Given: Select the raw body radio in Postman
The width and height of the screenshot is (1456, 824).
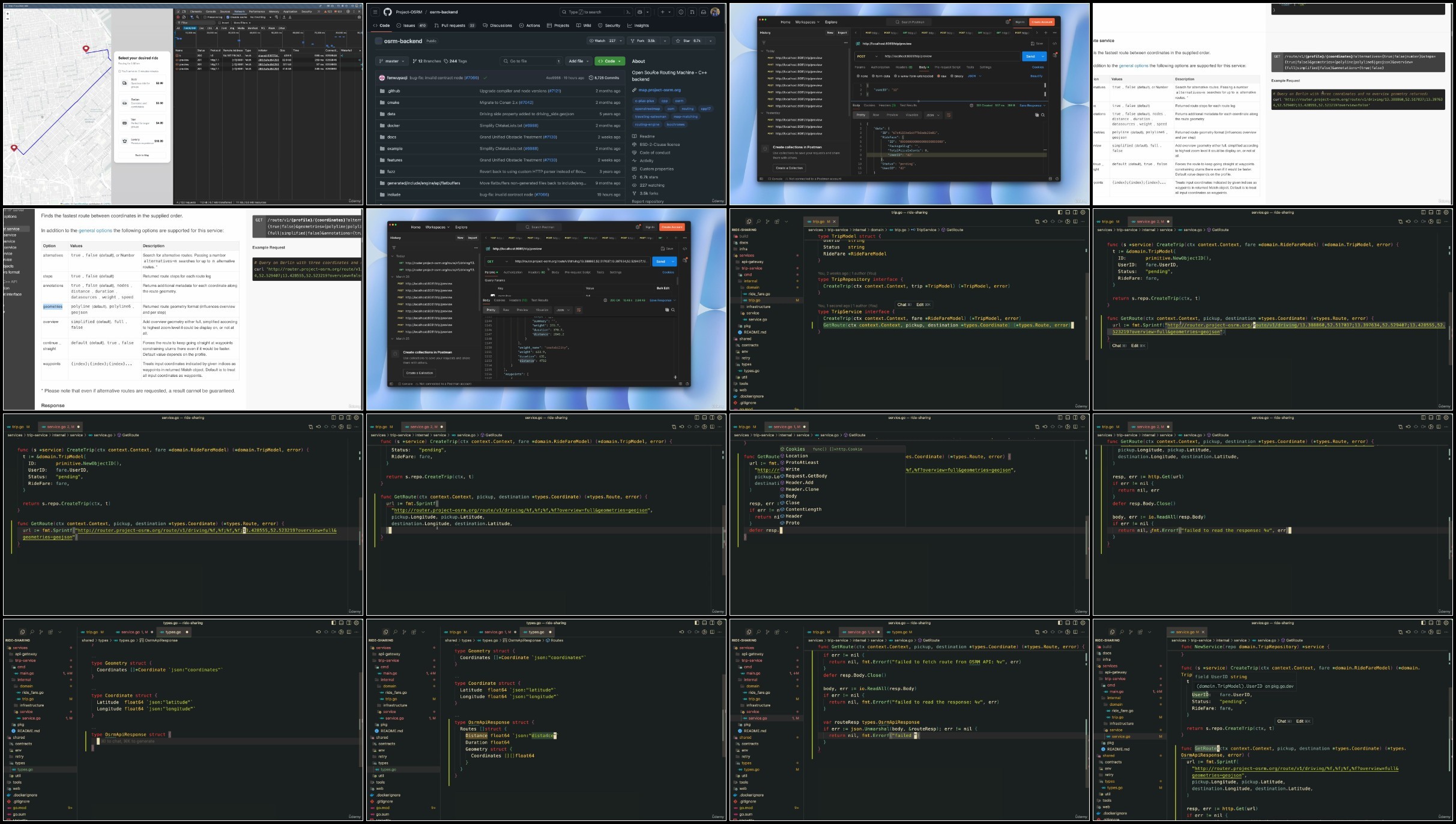Looking at the screenshot, I should point(938,76).
